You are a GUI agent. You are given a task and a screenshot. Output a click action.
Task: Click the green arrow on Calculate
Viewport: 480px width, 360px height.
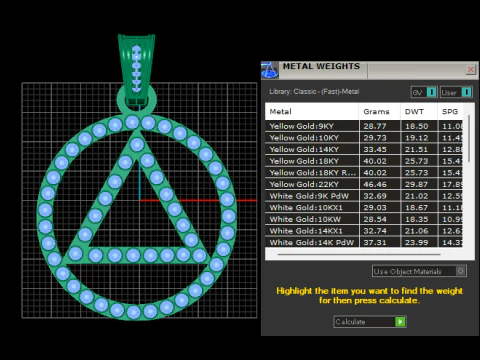pos(400,322)
